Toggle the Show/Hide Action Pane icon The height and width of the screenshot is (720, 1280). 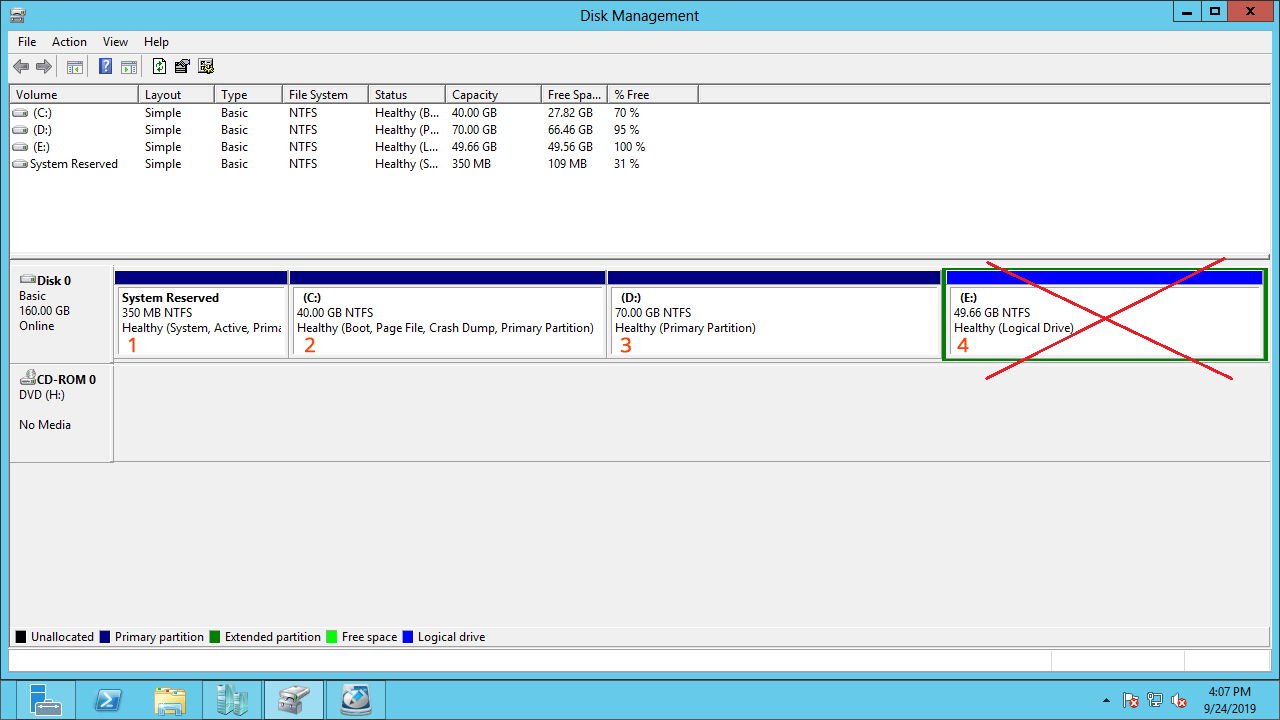[x=129, y=67]
